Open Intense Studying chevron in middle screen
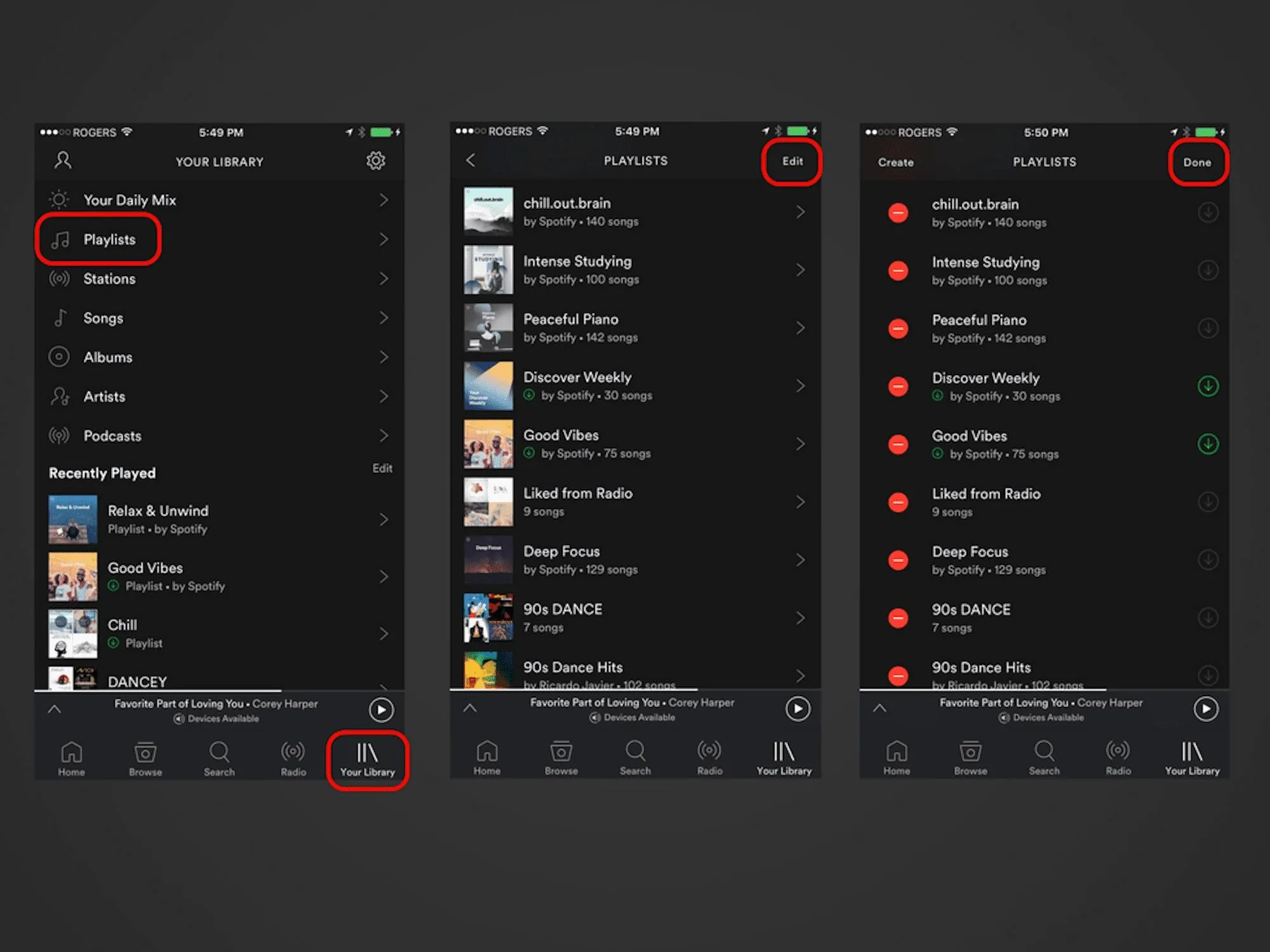This screenshot has width=1270, height=952. (x=801, y=270)
